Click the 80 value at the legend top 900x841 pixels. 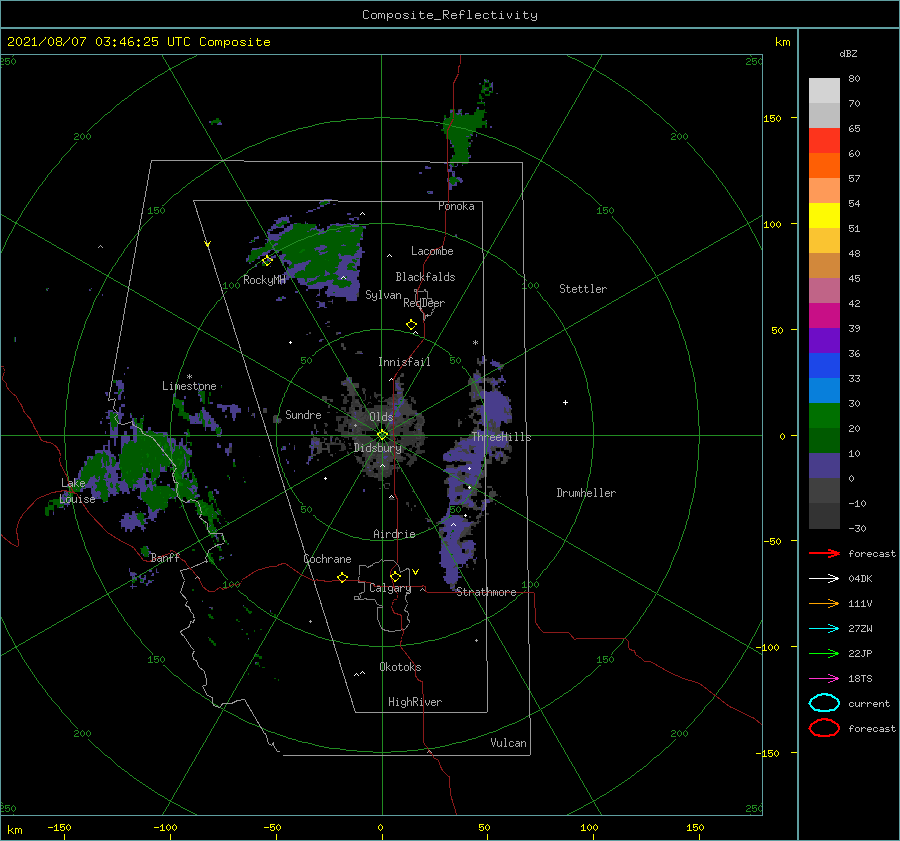coord(854,79)
